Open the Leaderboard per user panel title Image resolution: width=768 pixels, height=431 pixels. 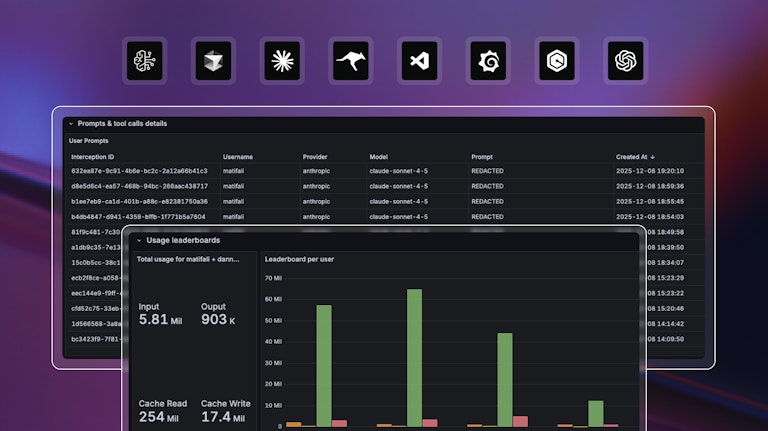point(299,259)
